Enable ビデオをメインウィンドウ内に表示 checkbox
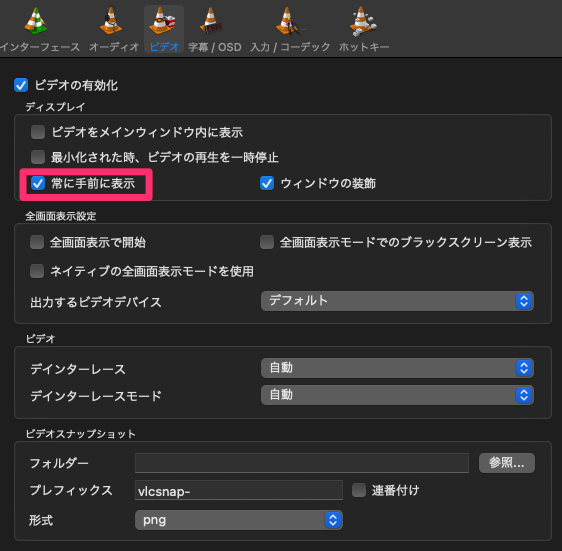Image resolution: width=562 pixels, height=551 pixels. coord(38,132)
